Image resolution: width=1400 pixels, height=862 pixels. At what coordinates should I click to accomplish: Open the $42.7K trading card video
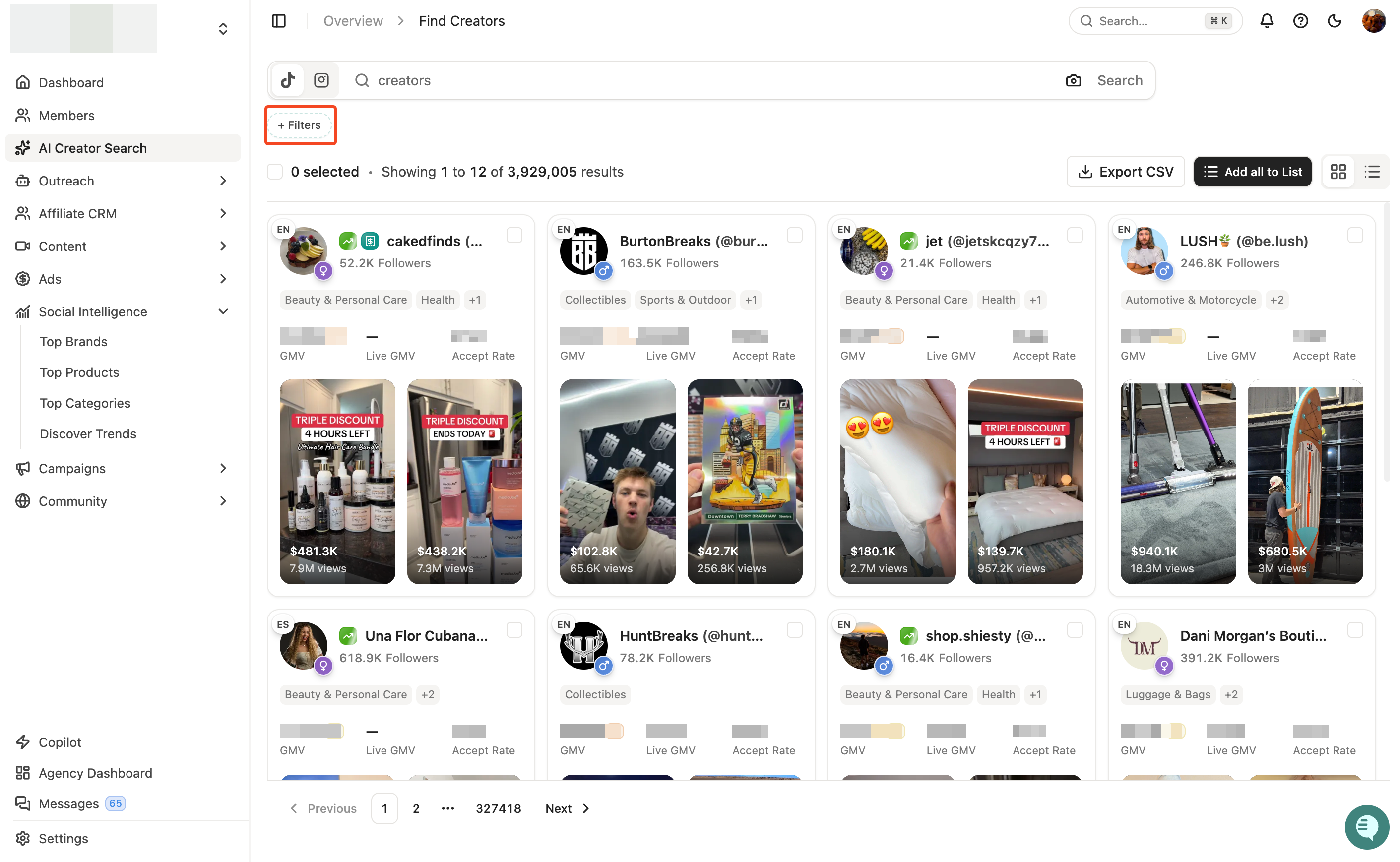(x=745, y=482)
